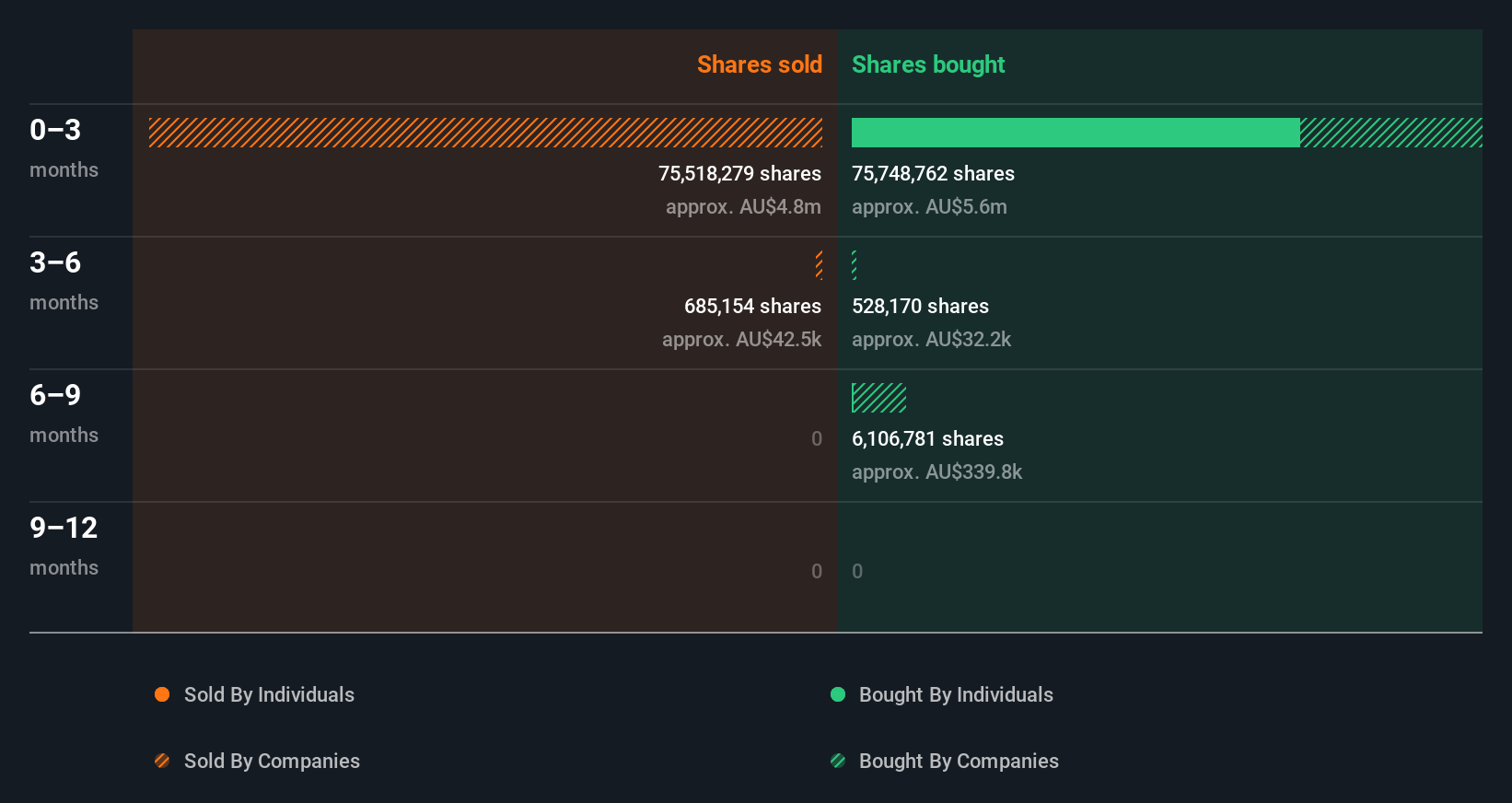1512x803 pixels.
Task: Click the approx. AU$42.5k text
Action: (741, 339)
